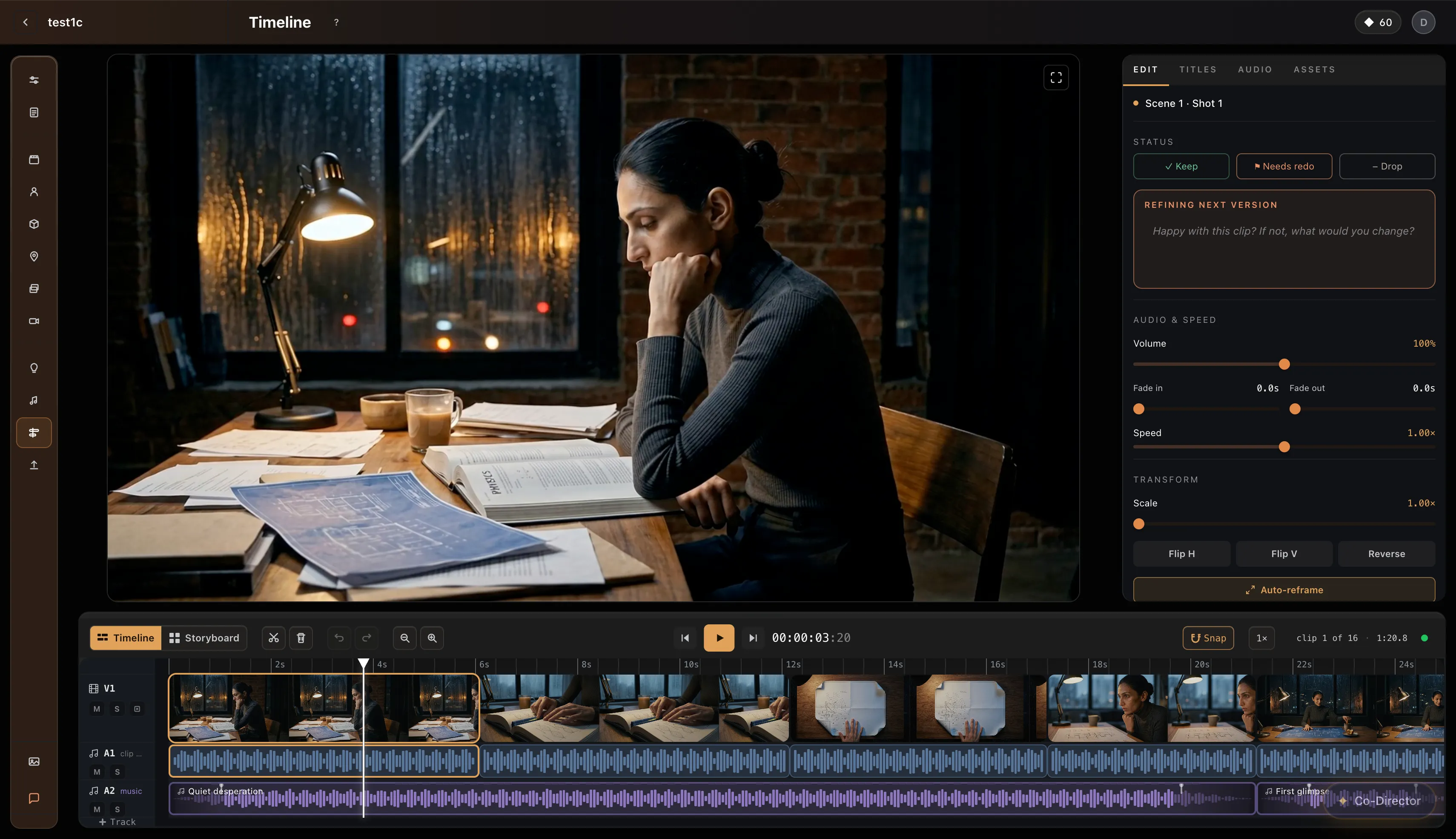The height and width of the screenshot is (839, 1456).
Task: Click the Auto-reframe button
Action: click(1284, 589)
